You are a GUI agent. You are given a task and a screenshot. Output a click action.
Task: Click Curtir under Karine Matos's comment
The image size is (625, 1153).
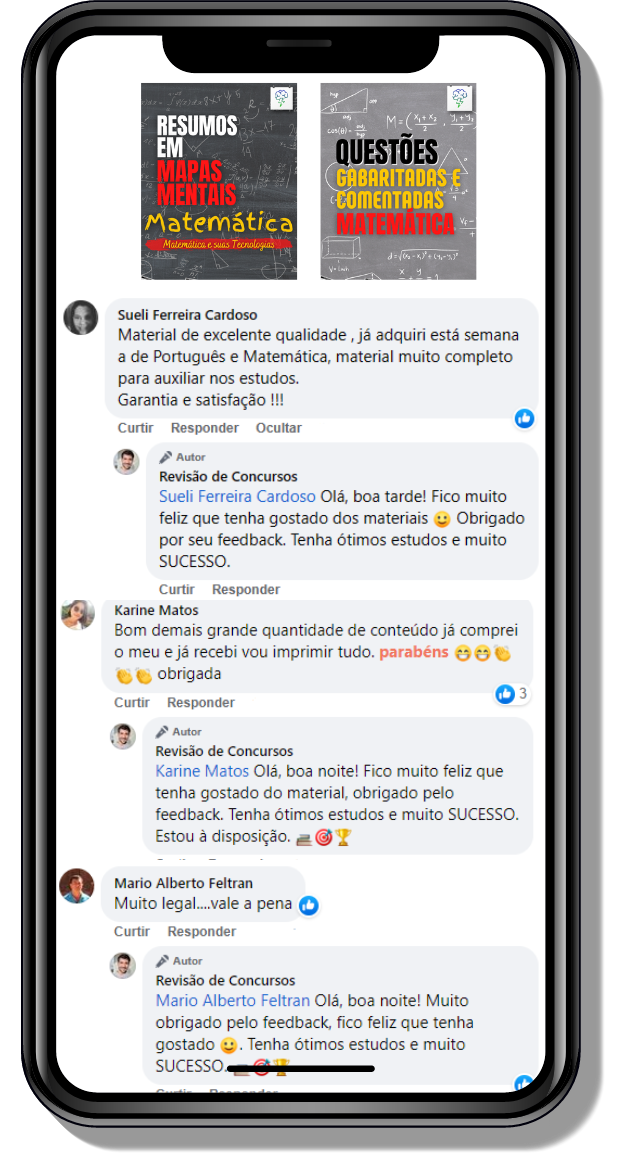[132, 702]
